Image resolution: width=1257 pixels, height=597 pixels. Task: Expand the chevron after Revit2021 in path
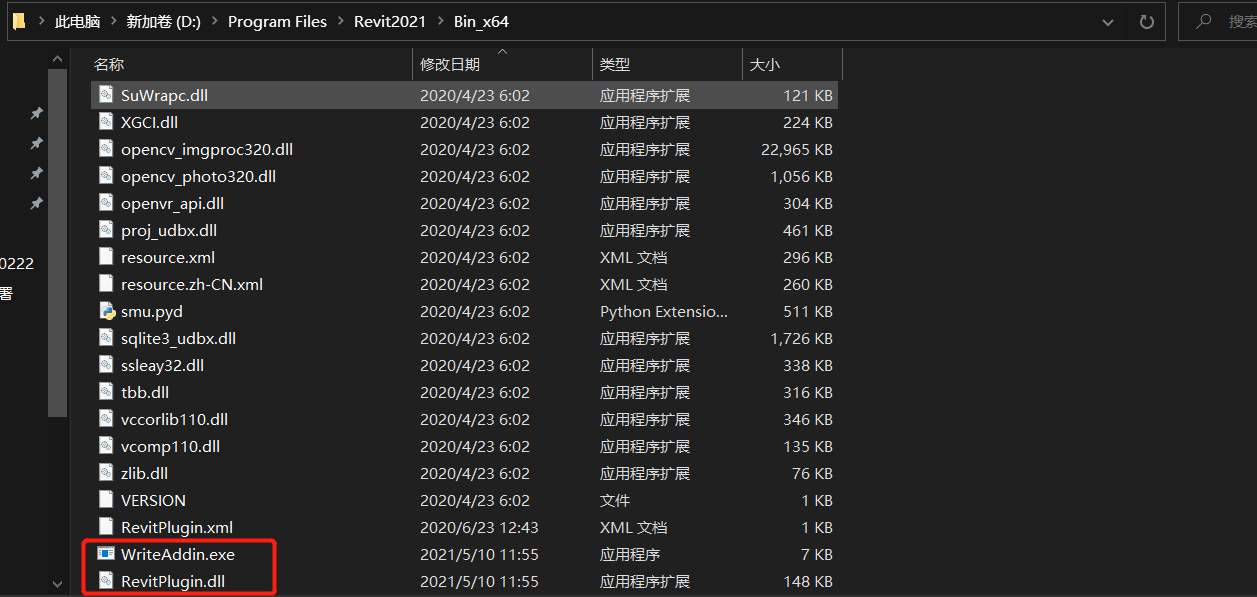(x=441, y=22)
